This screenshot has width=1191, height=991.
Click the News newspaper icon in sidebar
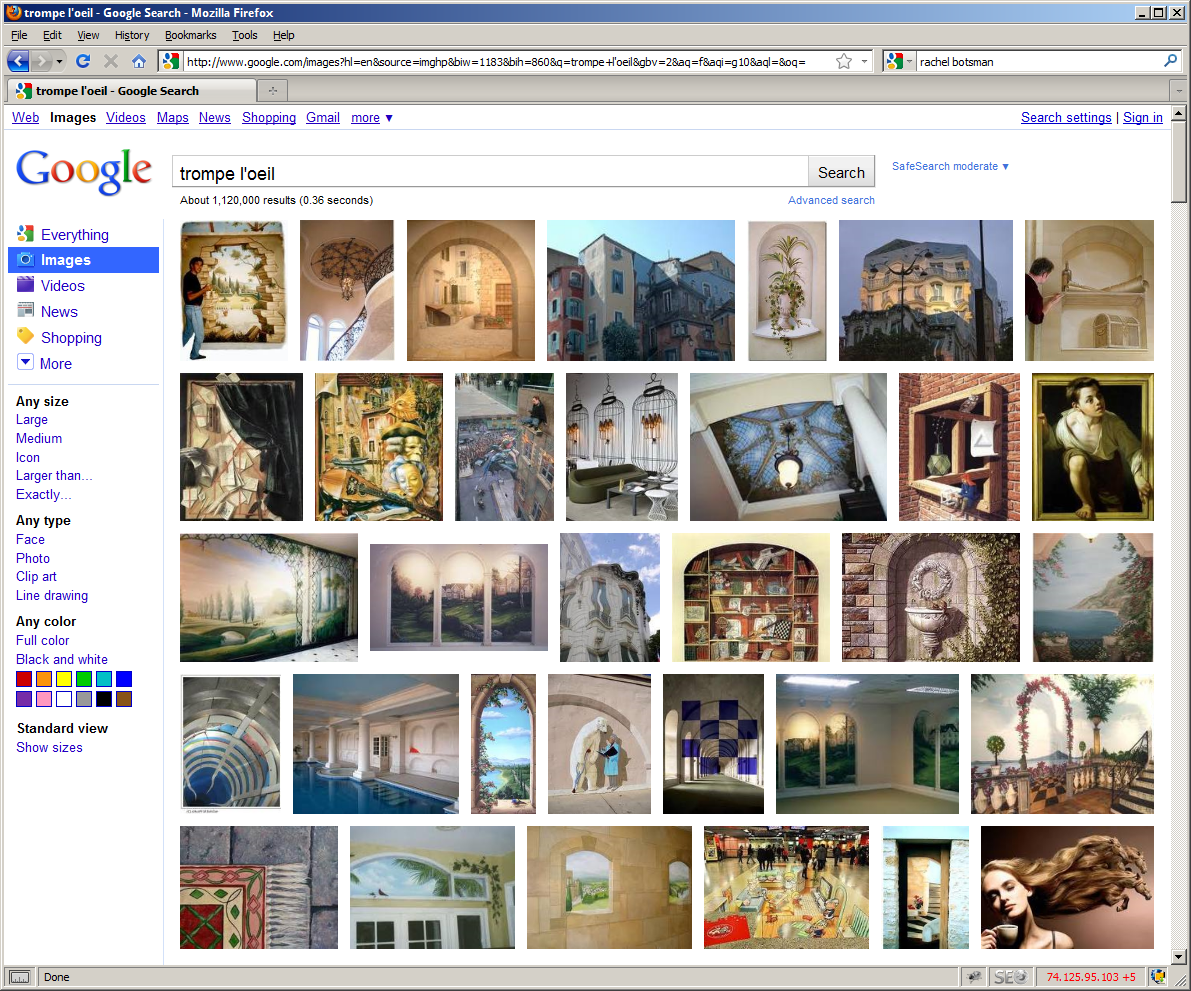point(26,310)
